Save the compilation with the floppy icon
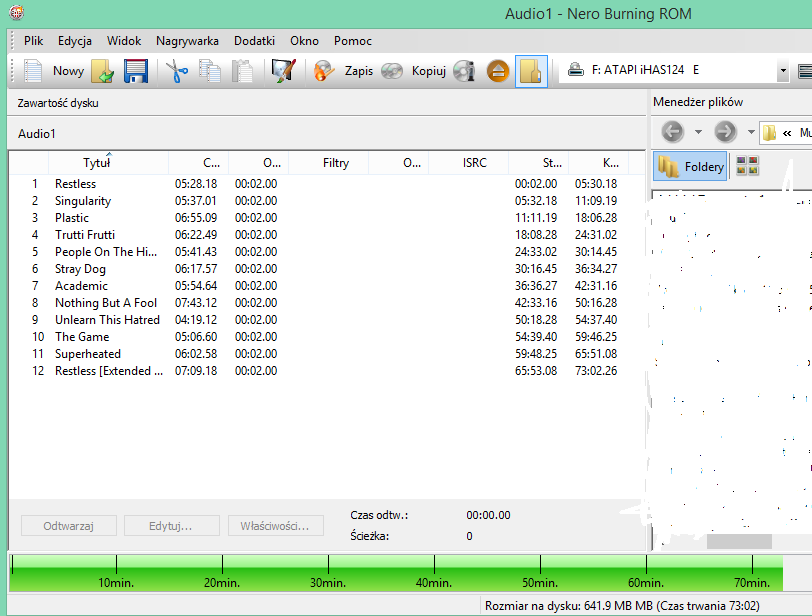Viewport: 812px width, 616px height. (x=136, y=71)
